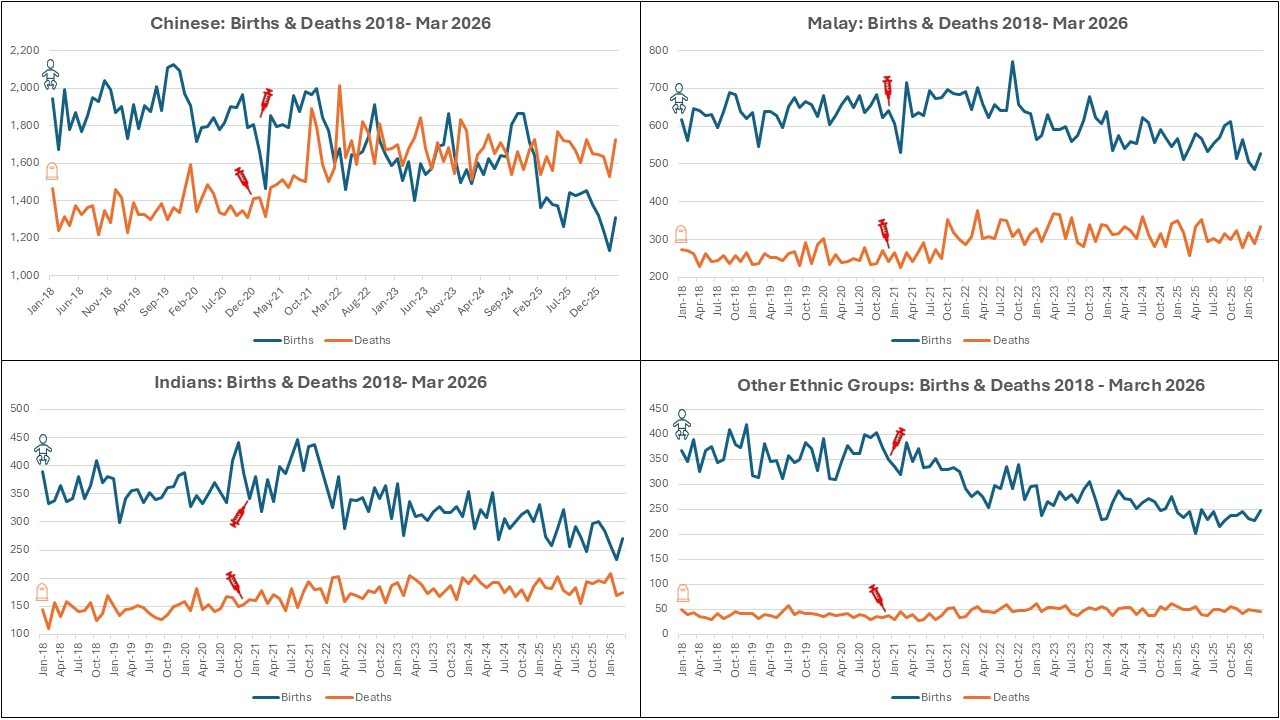Select the Indians: Births & Deaths chart title
This screenshot has height=720, width=1280.
320,382
